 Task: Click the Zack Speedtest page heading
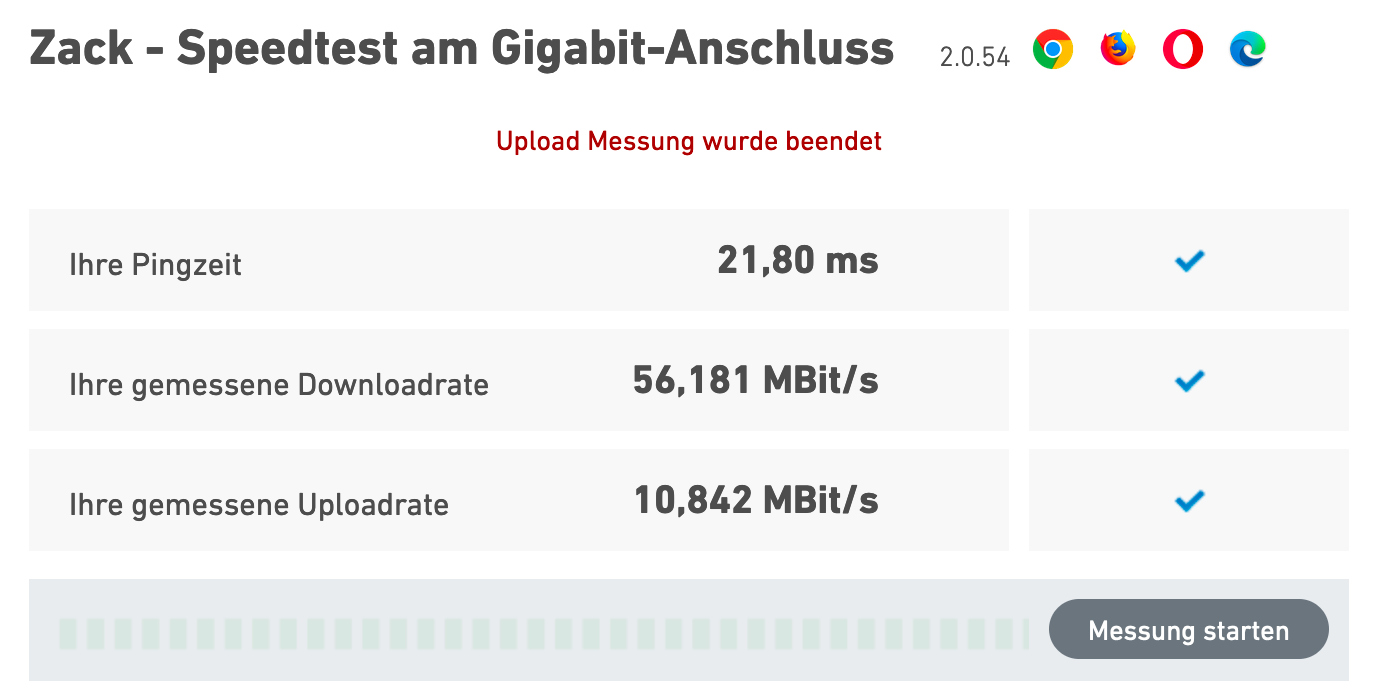[462, 48]
